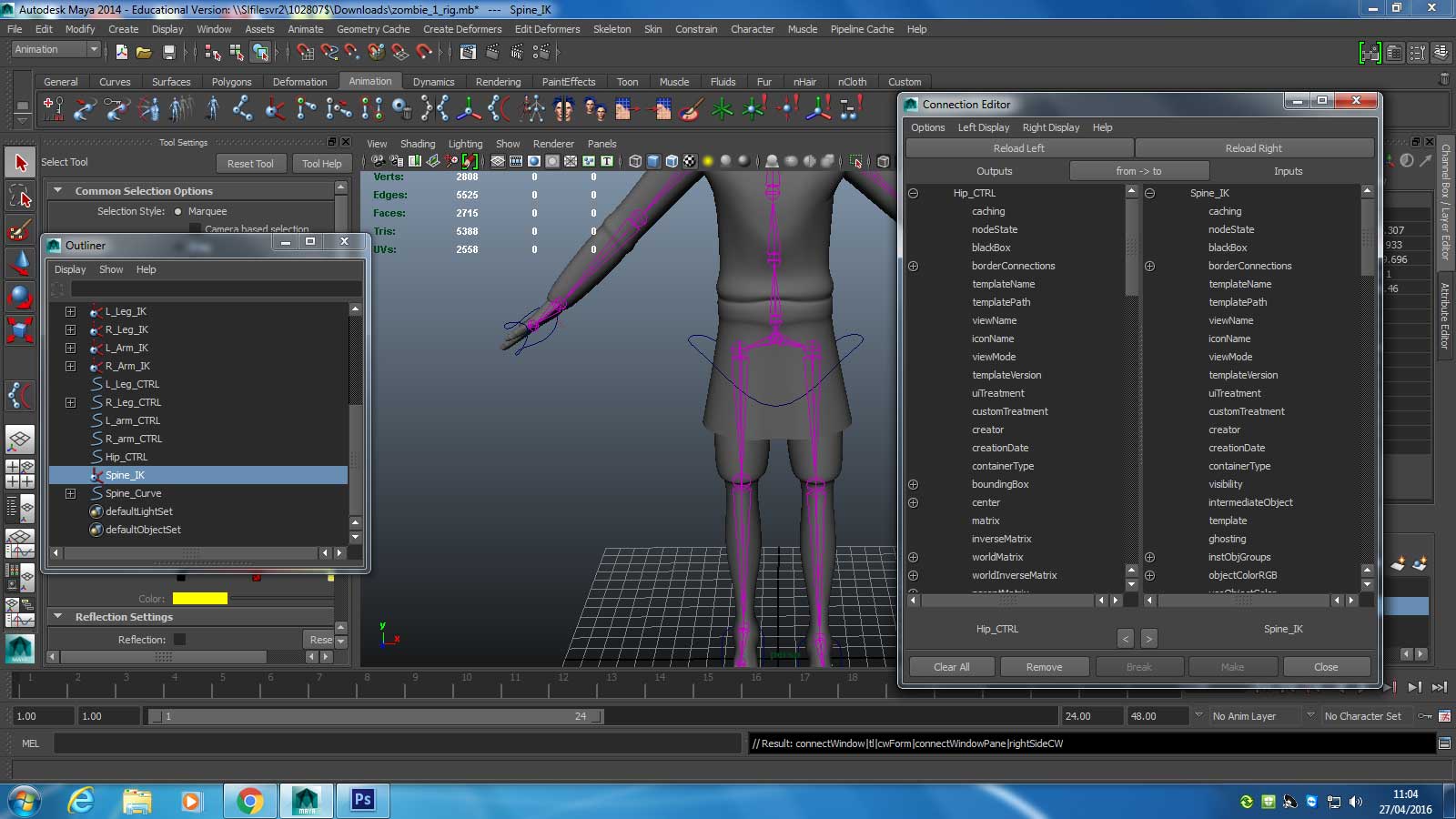The width and height of the screenshot is (1456, 819).
Task: Enable Snap to grids magnet icon
Action: click(x=306, y=52)
